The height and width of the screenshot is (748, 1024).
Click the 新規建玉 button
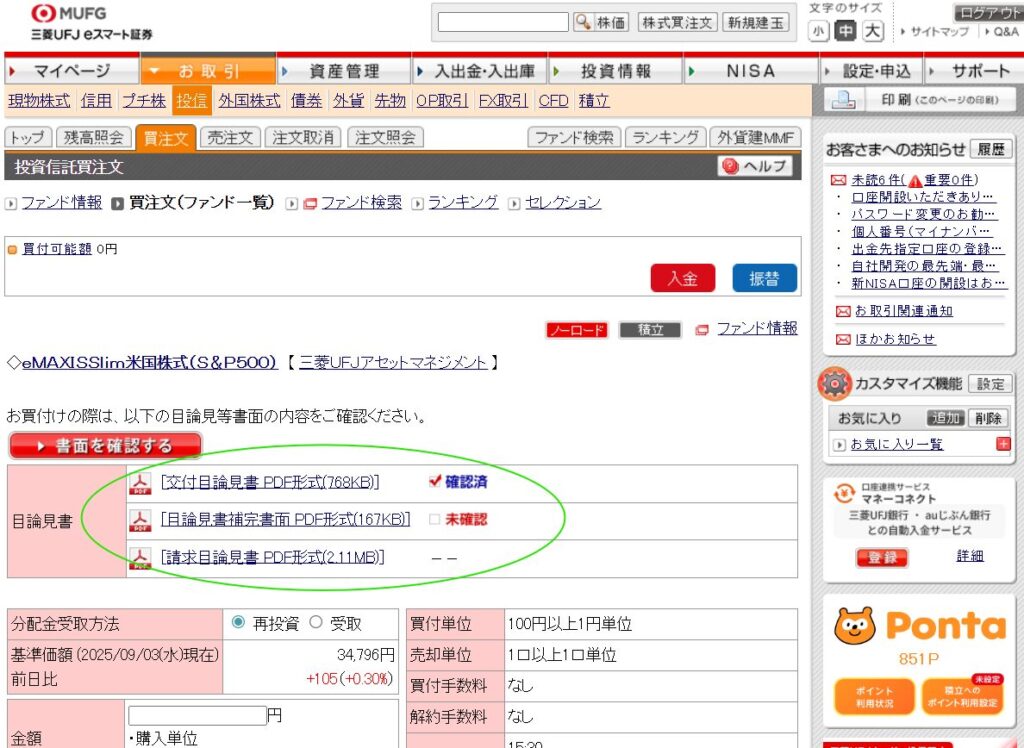click(x=756, y=22)
